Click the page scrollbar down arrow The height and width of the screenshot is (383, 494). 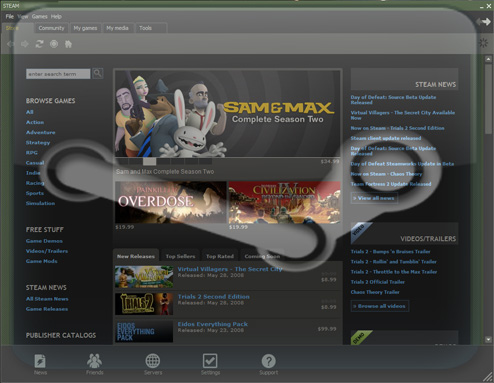(x=488, y=340)
